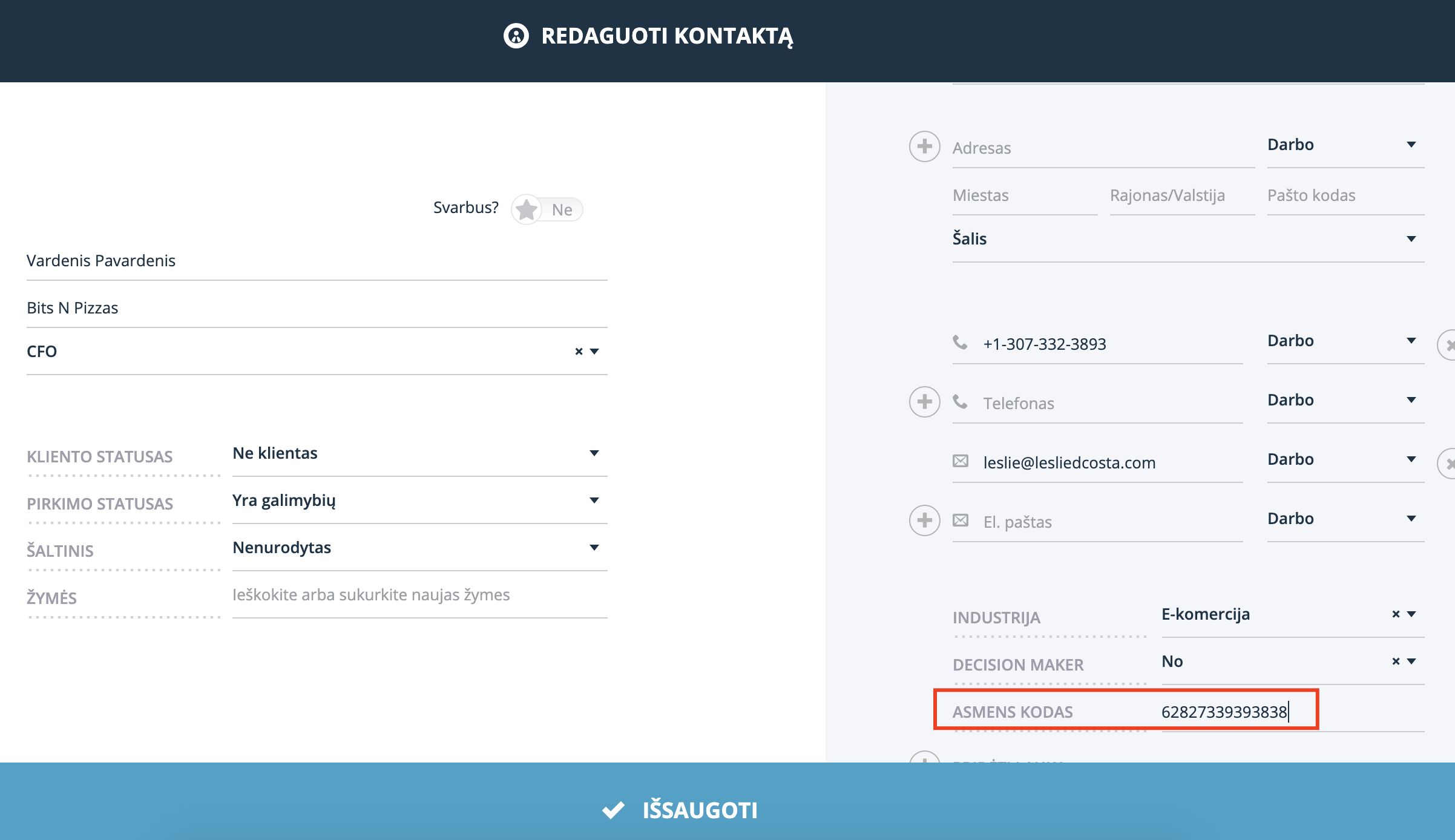1455x840 pixels.
Task: Clear the Decision Maker No value
Action: point(1396,661)
